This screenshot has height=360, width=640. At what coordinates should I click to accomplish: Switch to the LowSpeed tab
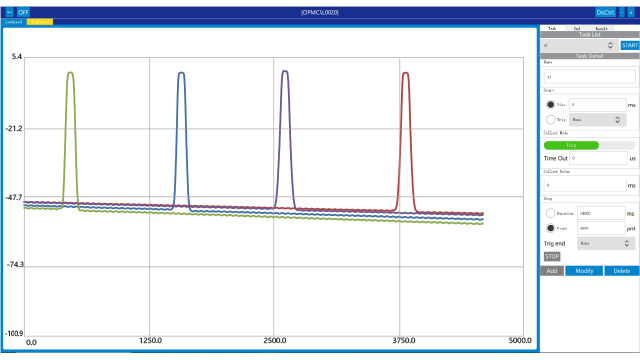(13, 22)
